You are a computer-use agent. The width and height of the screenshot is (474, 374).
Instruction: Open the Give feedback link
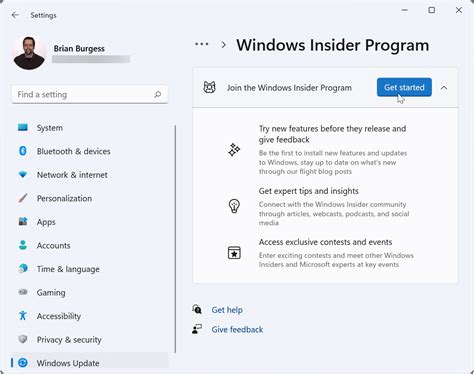(237, 329)
